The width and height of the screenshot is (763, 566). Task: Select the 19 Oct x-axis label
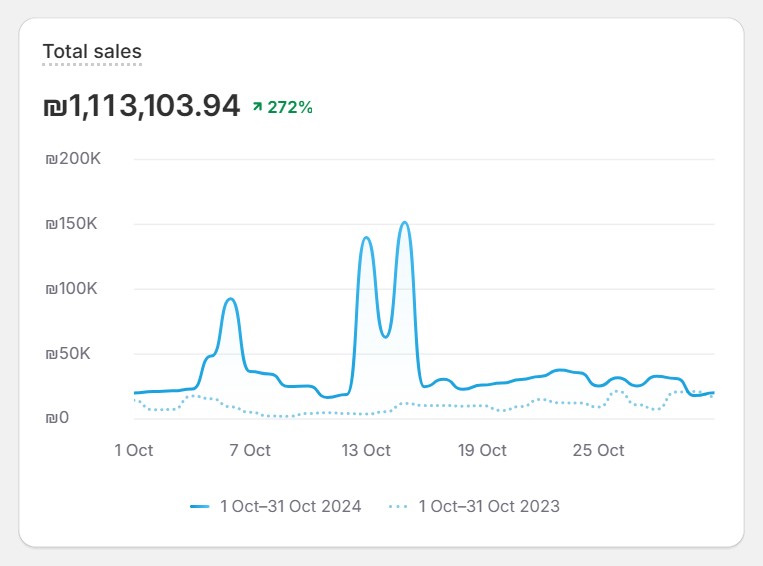[482, 451]
